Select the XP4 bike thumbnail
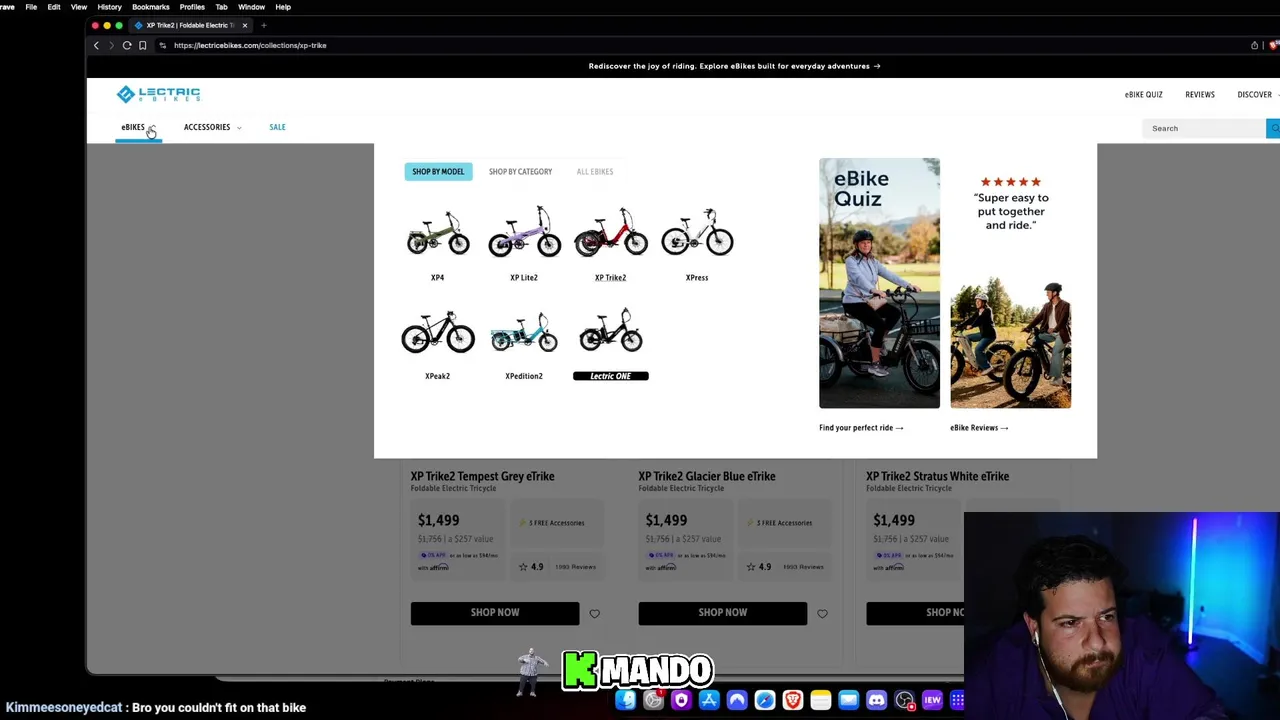 [x=437, y=233]
